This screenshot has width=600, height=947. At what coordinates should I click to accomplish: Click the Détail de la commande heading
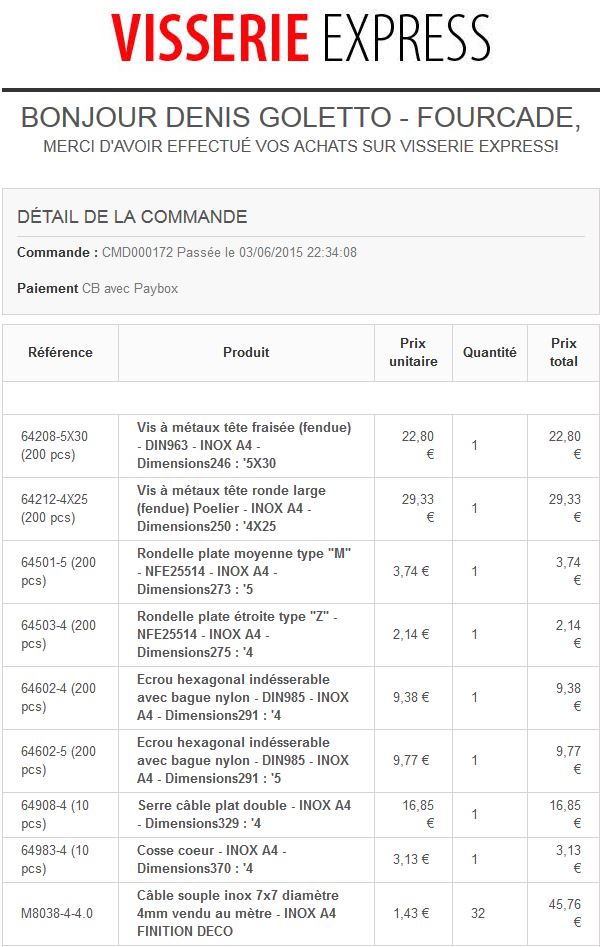[132, 217]
